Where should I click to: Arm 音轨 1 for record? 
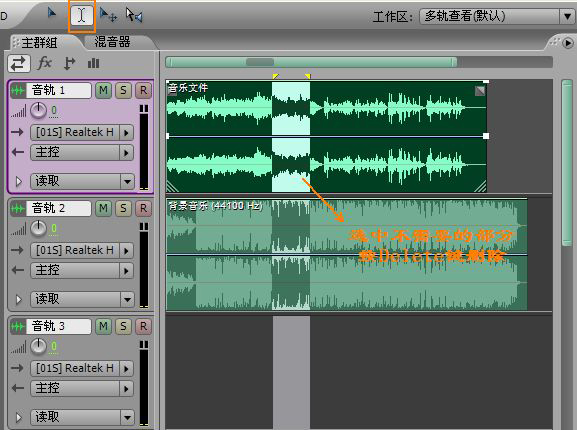(143, 90)
